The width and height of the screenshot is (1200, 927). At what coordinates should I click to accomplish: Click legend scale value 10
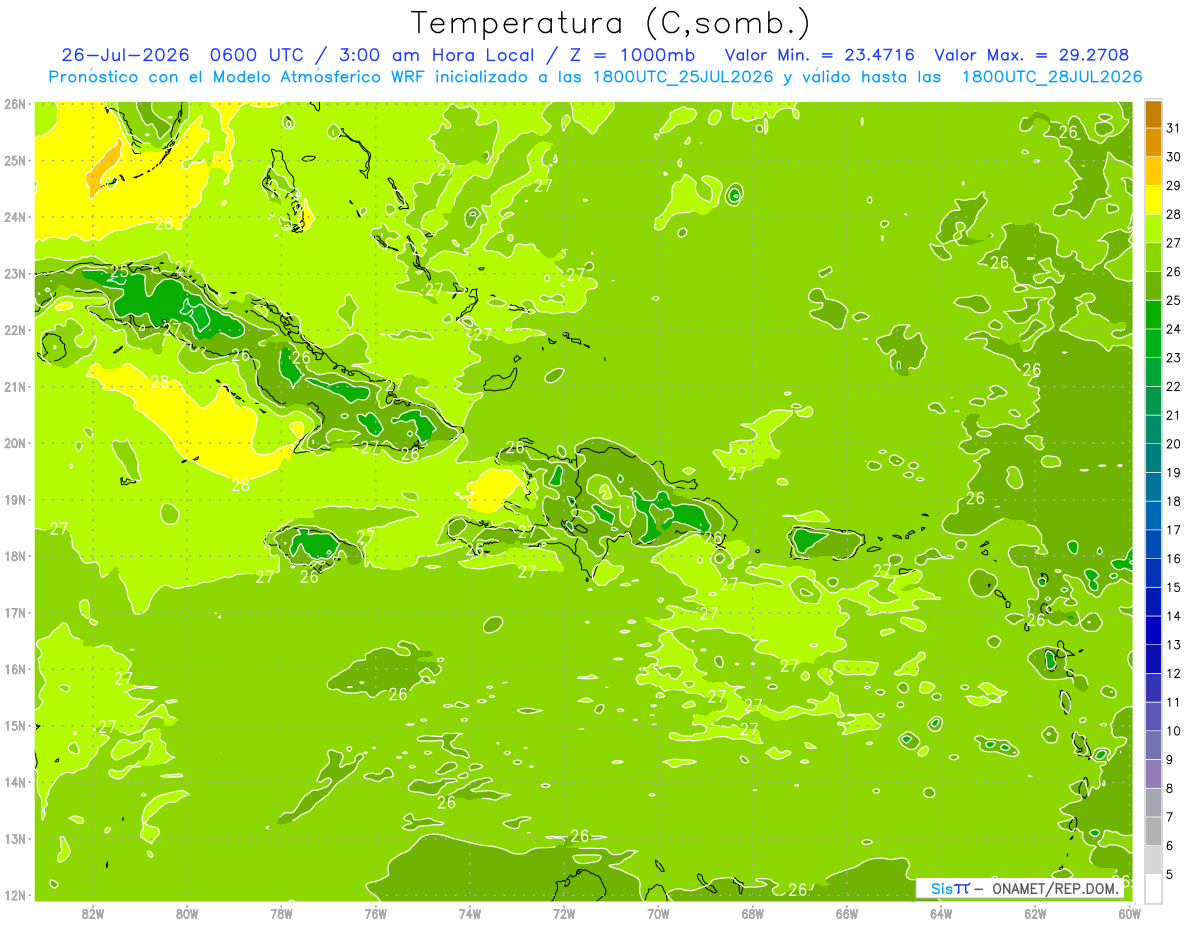click(x=1174, y=731)
